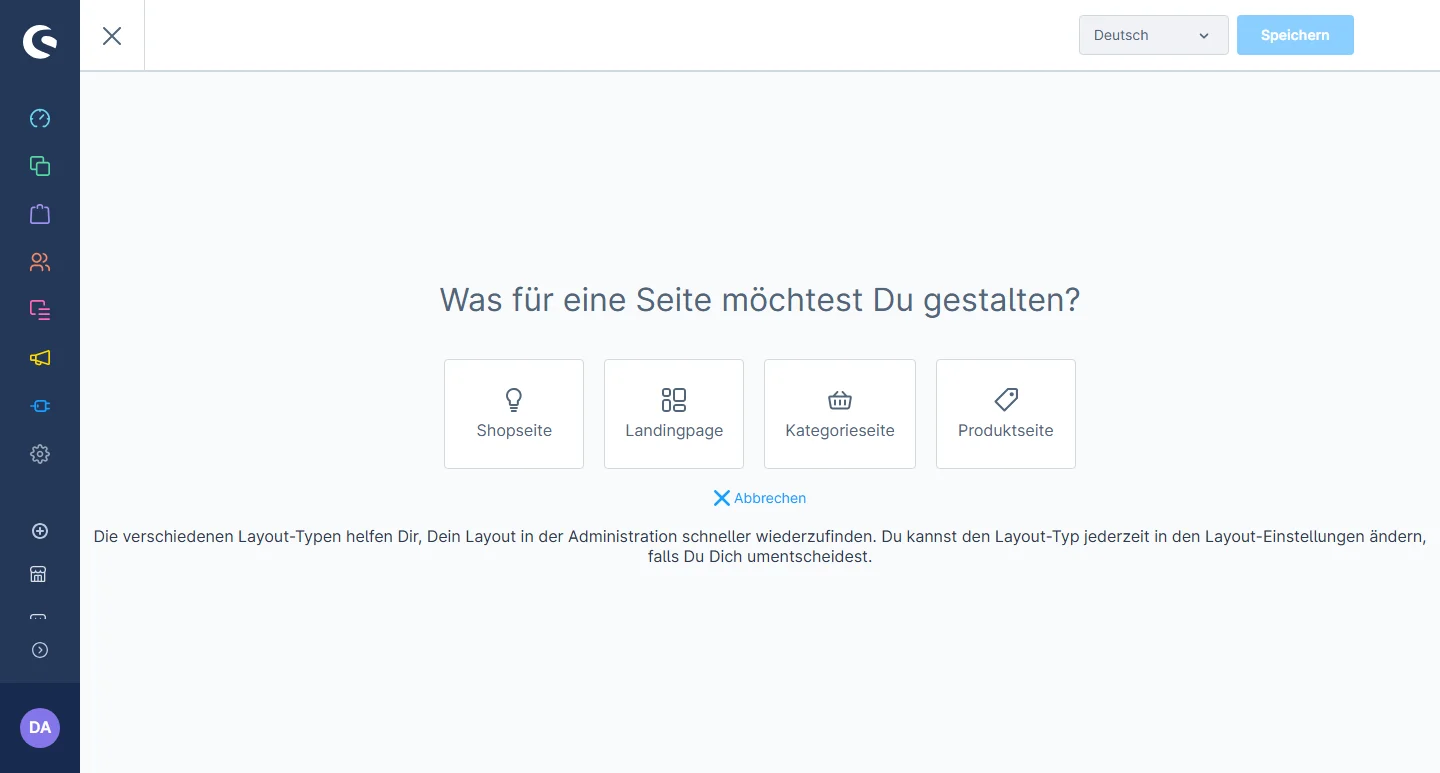The image size is (1440, 773).
Task: Open the Marketing megaphone icon
Action: pos(40,358)
